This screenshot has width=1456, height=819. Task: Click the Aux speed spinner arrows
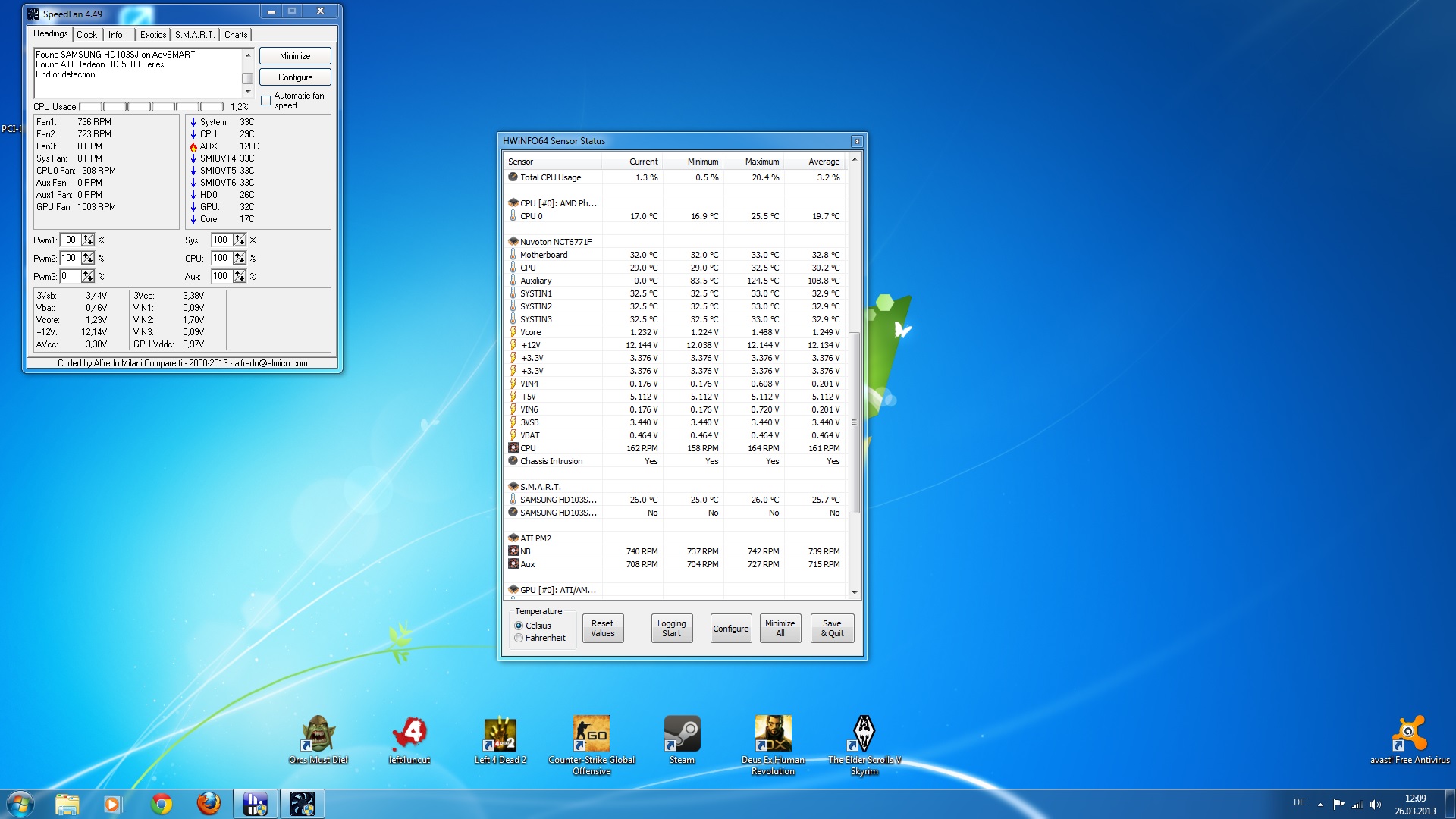(x=240, y=276)
